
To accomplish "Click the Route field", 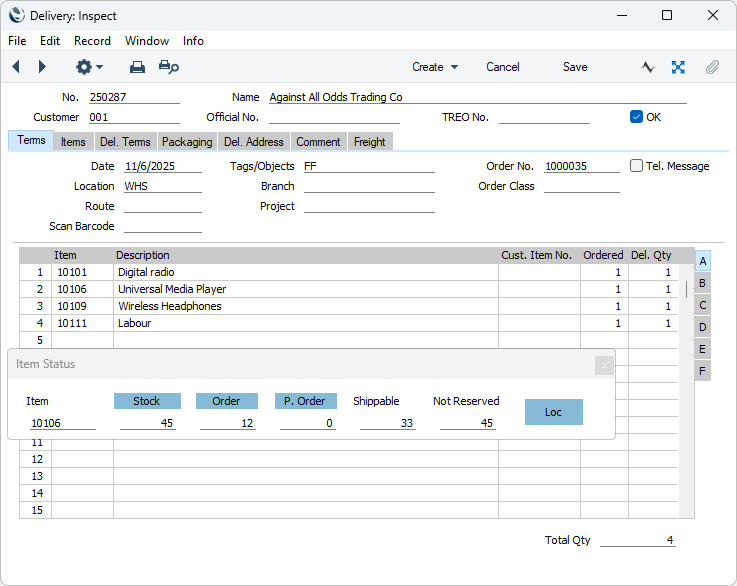I will pos(163,206).
